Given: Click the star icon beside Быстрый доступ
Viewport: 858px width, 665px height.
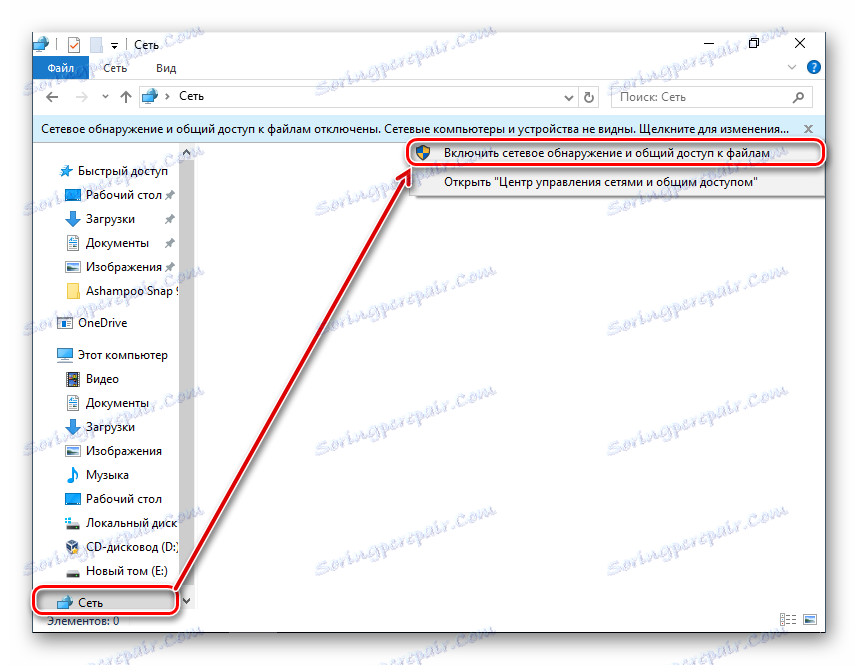Looking at the screenshot, I should (66, 171).
